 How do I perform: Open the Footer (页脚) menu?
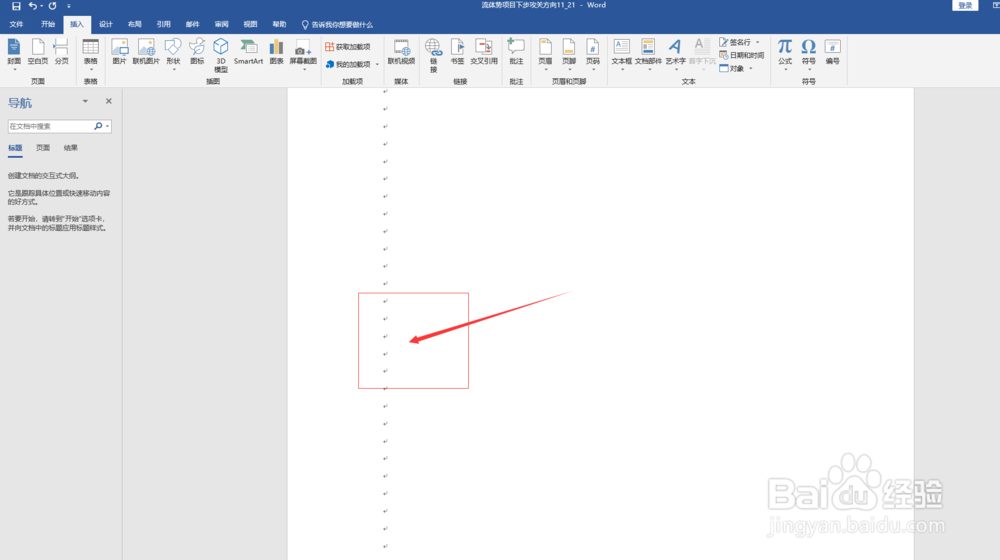569,54
